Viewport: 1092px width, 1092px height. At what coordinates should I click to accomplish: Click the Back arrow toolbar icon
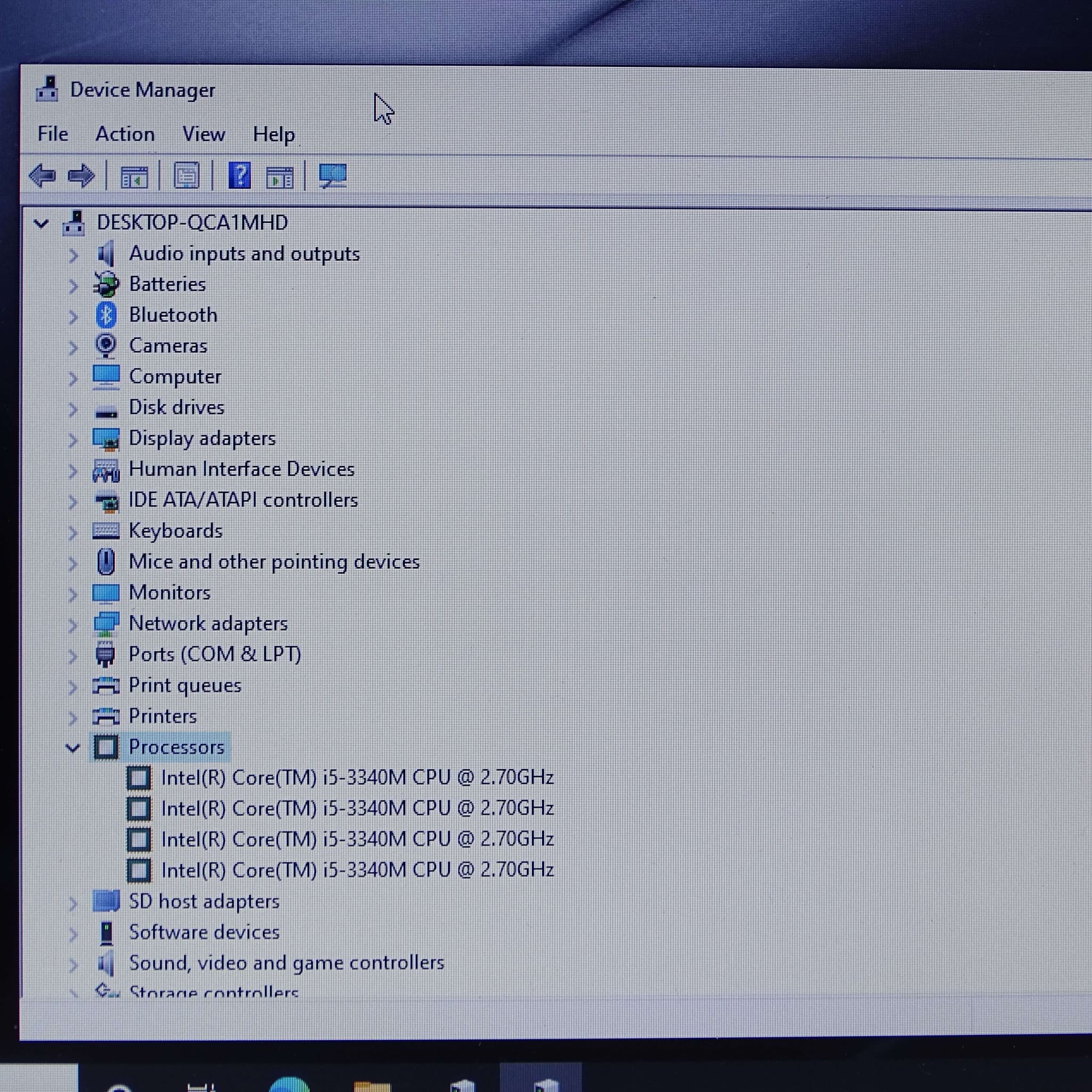coord(43,176)
